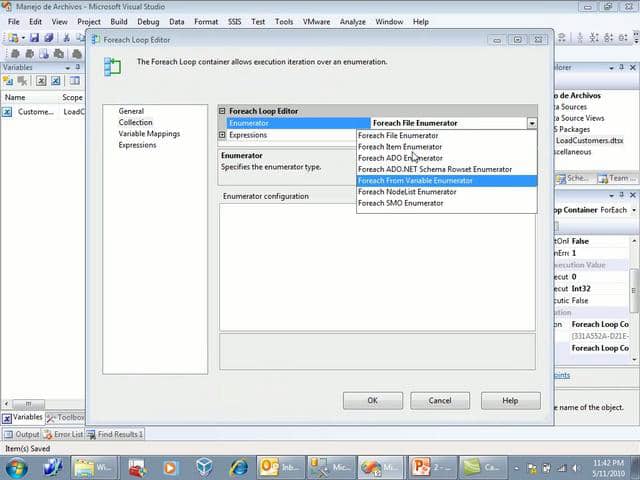
Task: Click the Foreach Loop Editor title icon
Action: pos(96,40)
